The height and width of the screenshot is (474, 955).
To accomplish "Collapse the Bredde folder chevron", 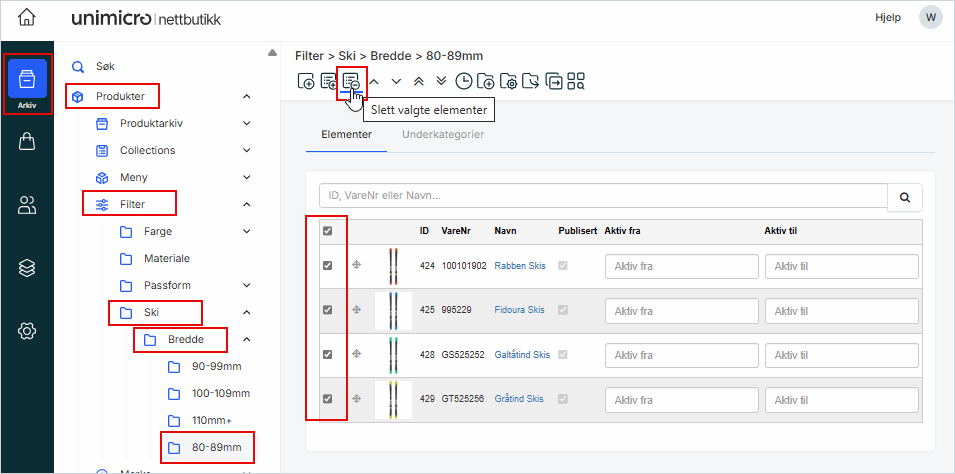I will click(247, 340).
